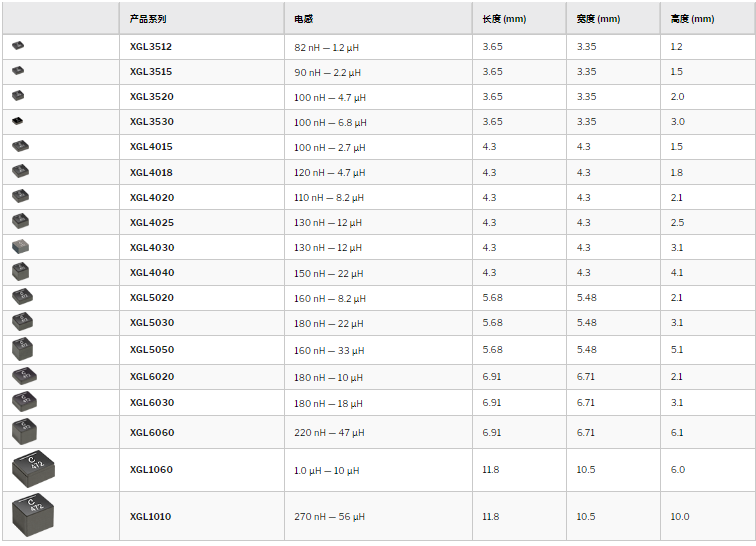756x546 pixels.
Task: Click the 高度 (mm) column header
Action: [692, 19]
